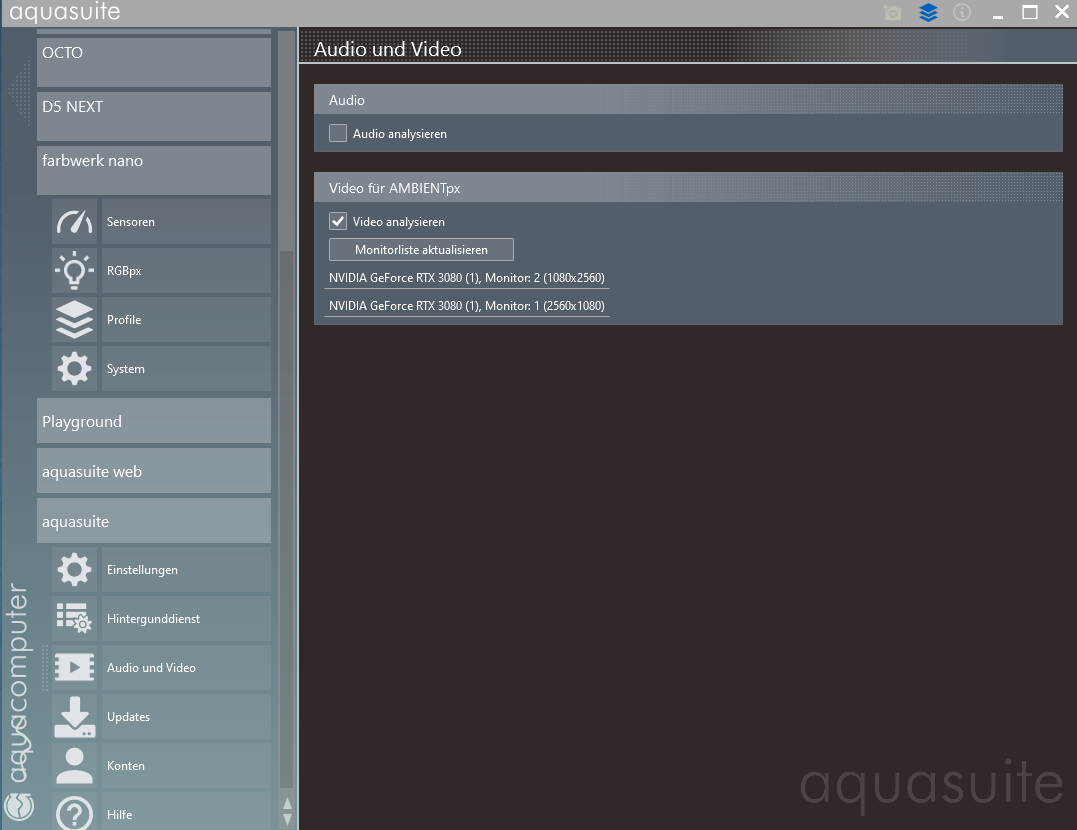
Task: Click the Hintergunddienst service icon
Action: (x=74, y=618)
